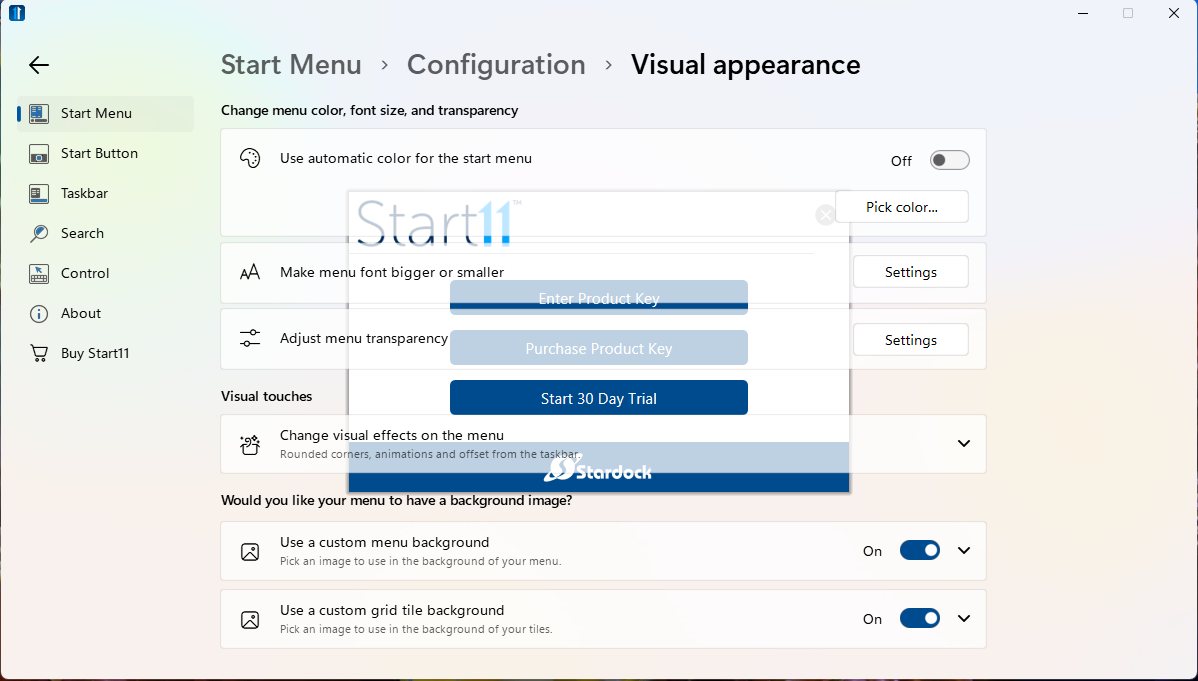1198x681 pixels.
Task: Open font size Settings button
Action: click(911, 272)
